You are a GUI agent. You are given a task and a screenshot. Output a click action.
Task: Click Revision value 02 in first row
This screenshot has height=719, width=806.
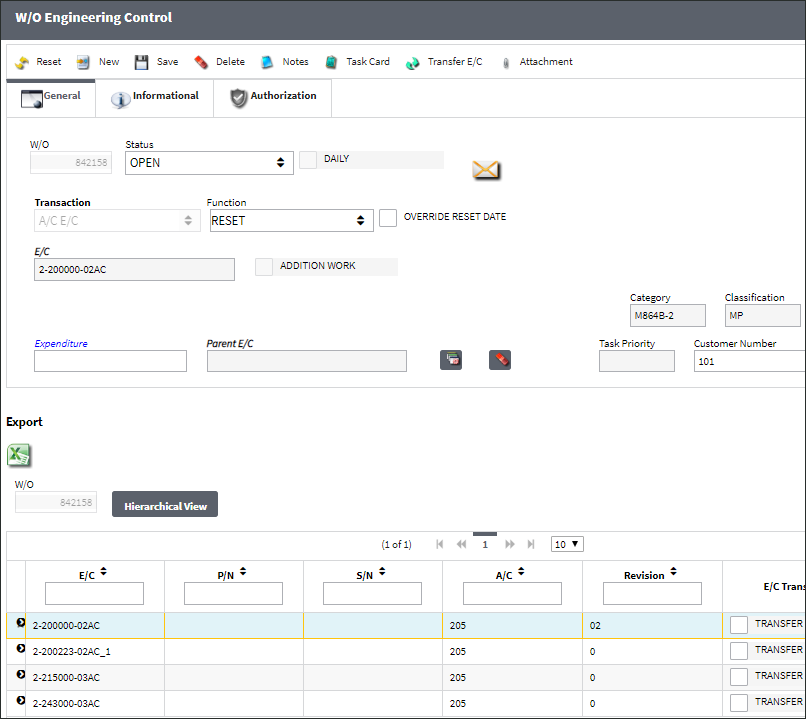point(595,625)
